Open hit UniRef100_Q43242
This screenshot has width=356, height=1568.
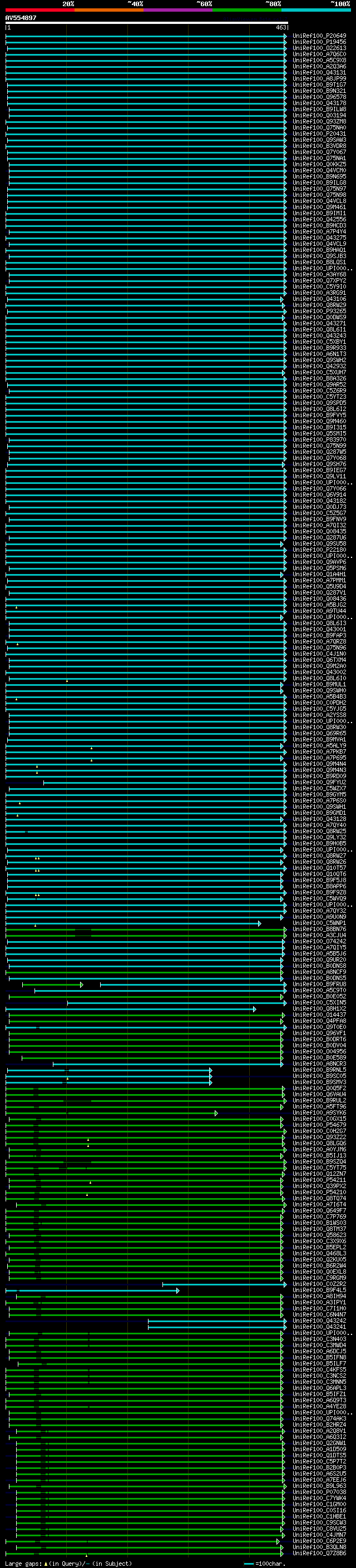click(x=319, y=1320)
